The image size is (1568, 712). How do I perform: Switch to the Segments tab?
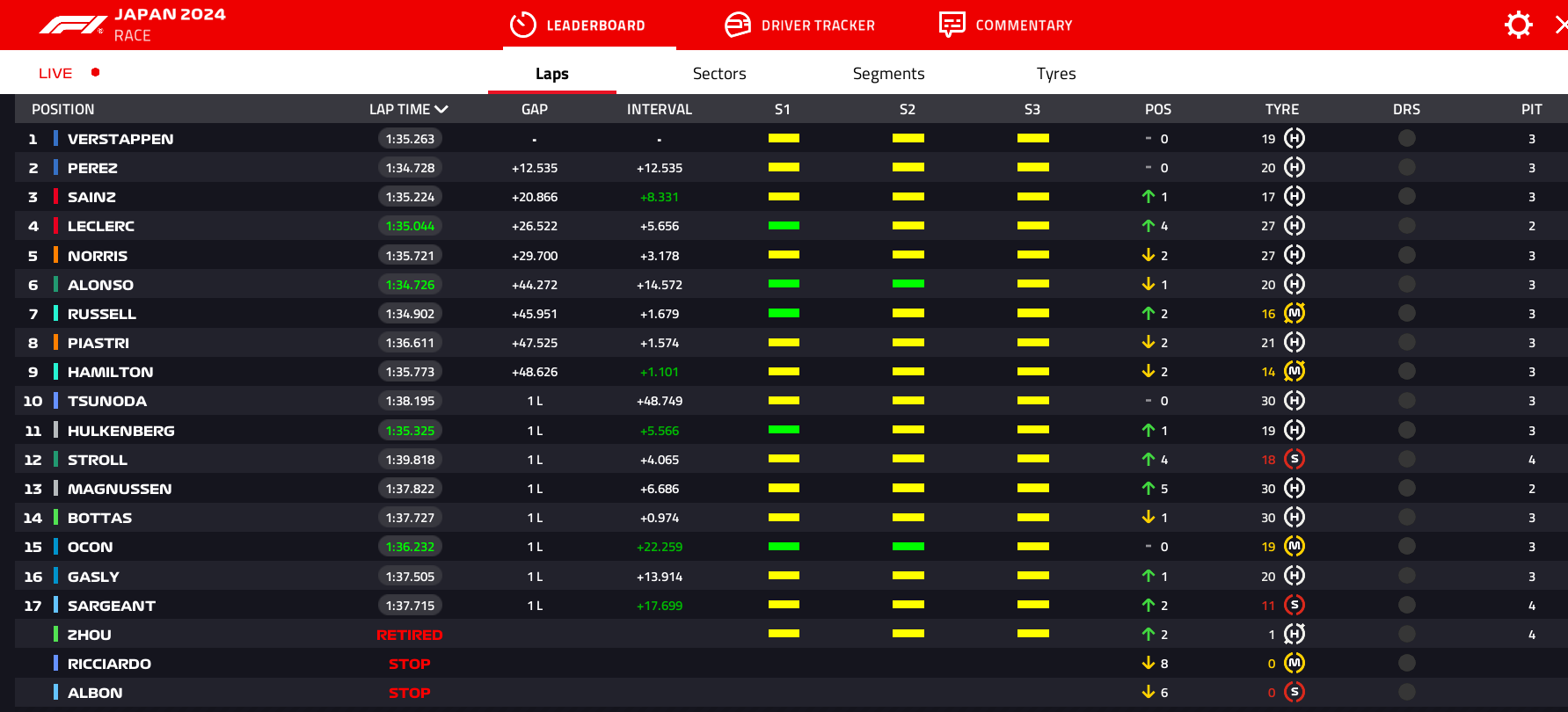point(888,74)
